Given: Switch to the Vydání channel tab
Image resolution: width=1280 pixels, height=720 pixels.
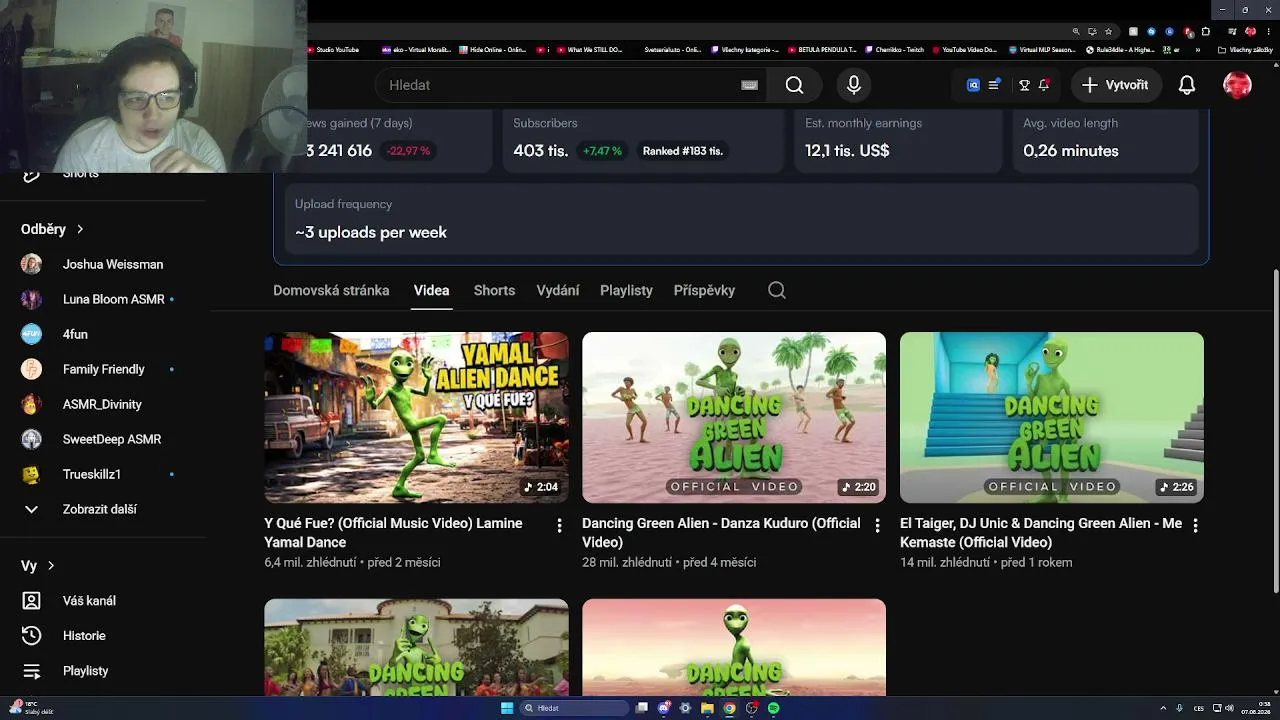Looking at the screenshot, I should 558,290.
